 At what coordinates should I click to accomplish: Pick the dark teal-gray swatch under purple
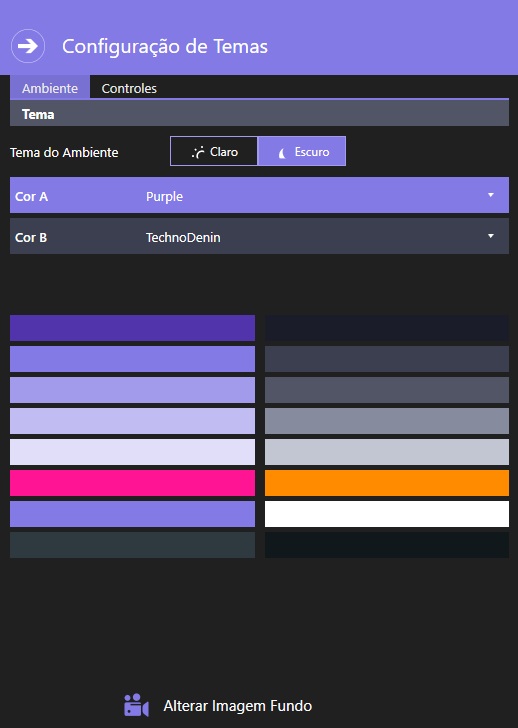tap(132, 545)
